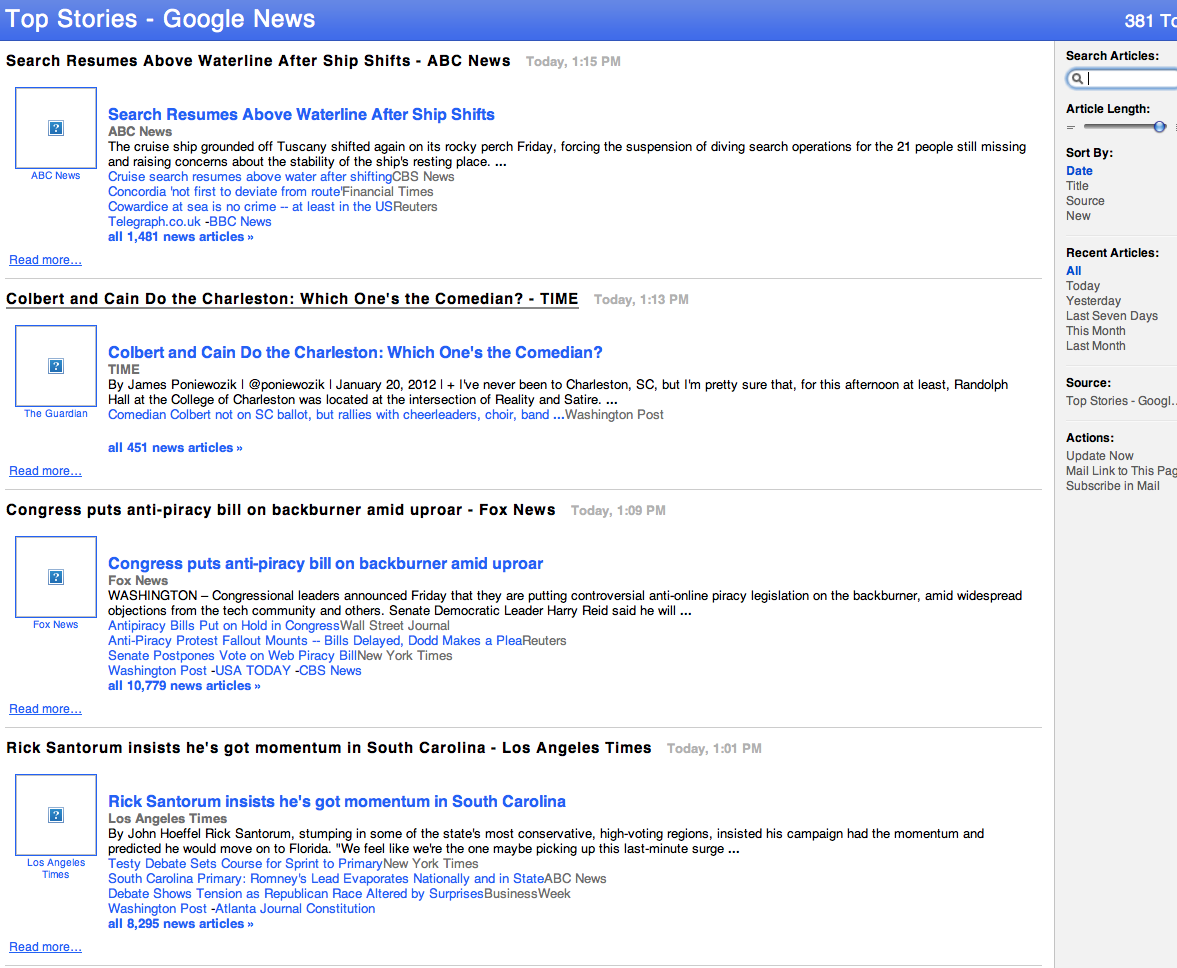
Task: Open the CBS News link in anti-piracy story
Action: click(330, 671)
